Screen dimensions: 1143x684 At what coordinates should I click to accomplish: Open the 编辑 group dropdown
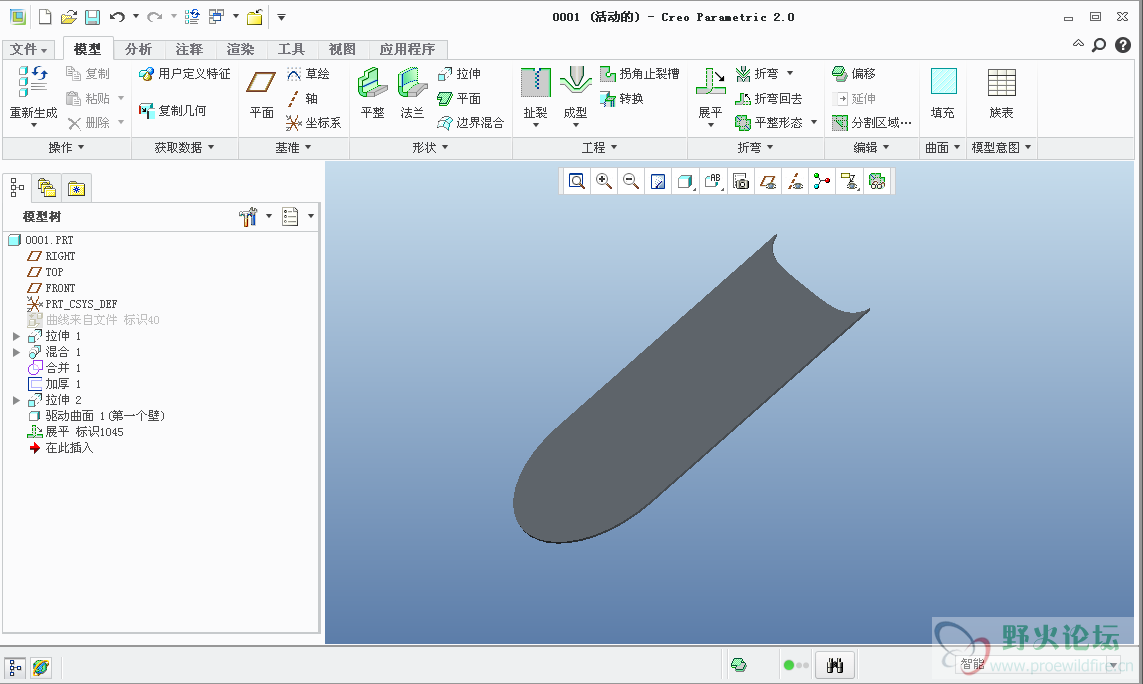click(872, 147)
